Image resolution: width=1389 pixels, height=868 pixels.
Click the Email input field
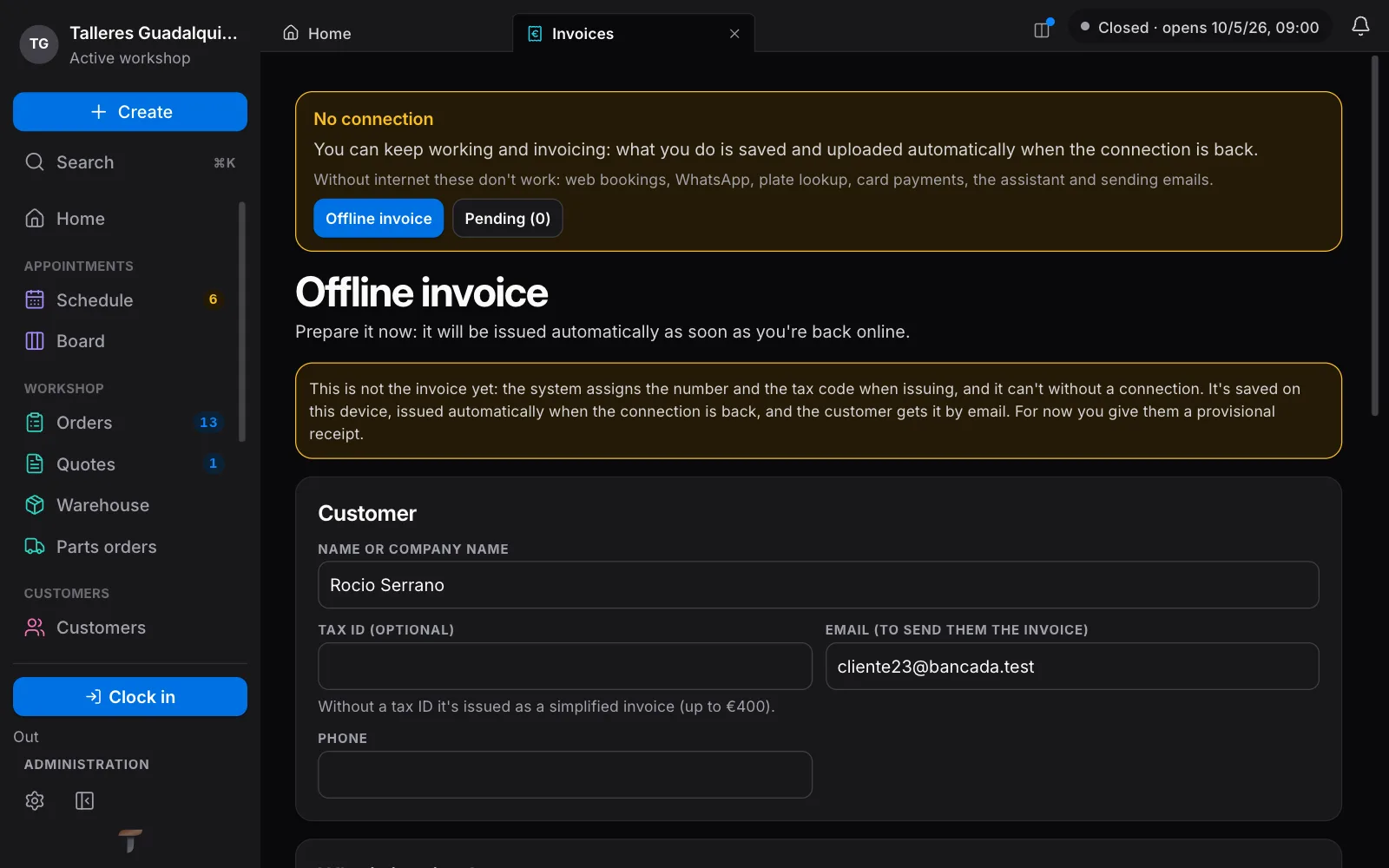(x=1072, y=667)
